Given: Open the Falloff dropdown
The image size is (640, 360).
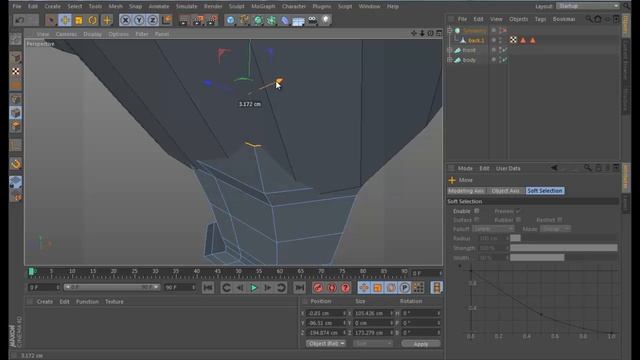Looking at the screenshot, I should [493, 229].
